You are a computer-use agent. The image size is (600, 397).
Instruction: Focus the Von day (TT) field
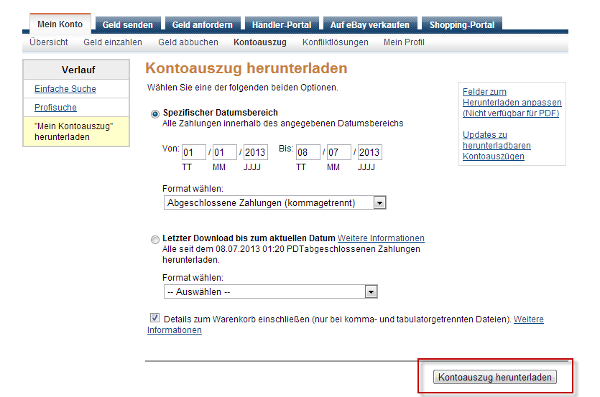click(x=194, y=152)
